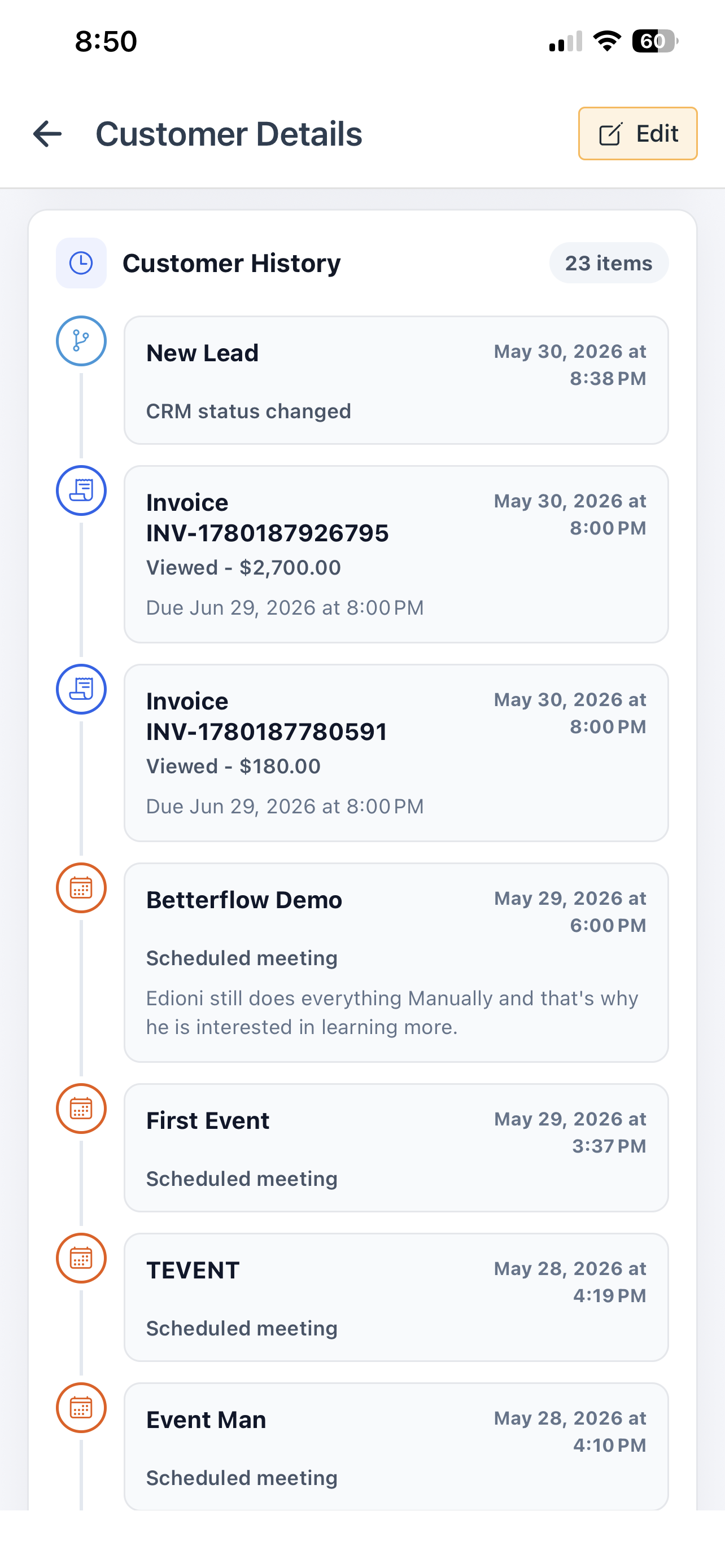Open the New Lead history title
Screen dimensions: 725x1568
click(x=202, y=353)
